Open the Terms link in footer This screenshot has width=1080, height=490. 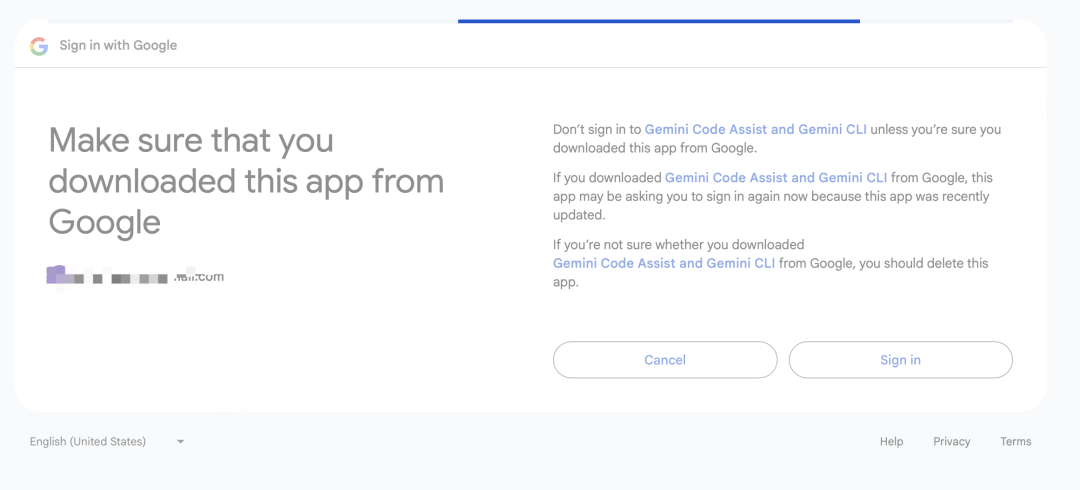(1016, 442)
